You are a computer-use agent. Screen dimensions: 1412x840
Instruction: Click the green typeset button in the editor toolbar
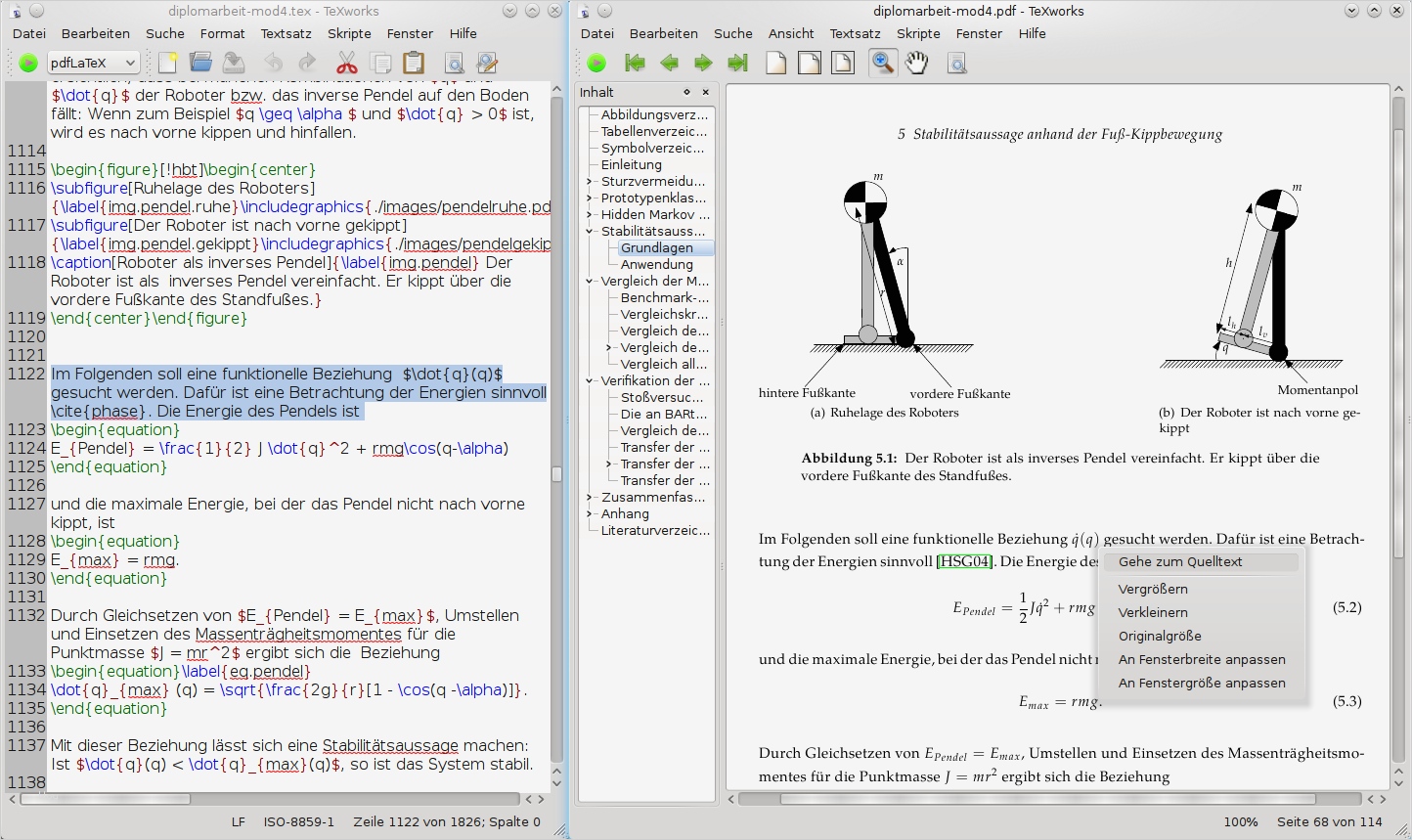(x=28, y=64)
